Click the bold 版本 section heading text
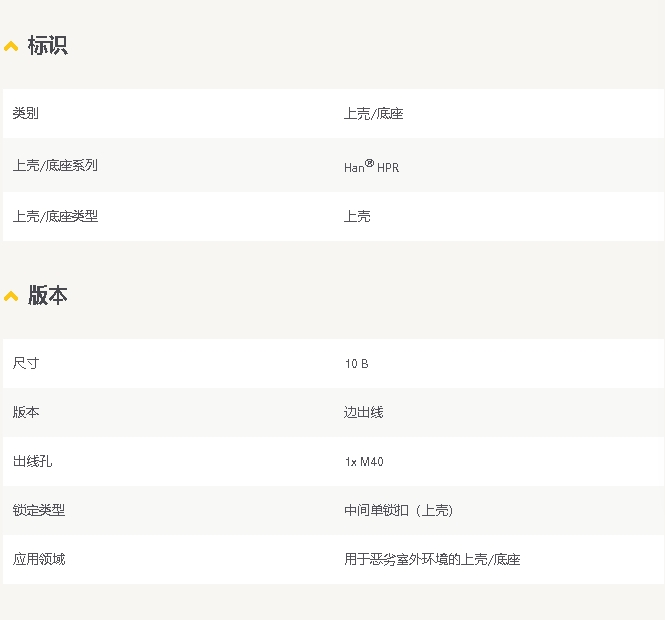 coord(48,296)
